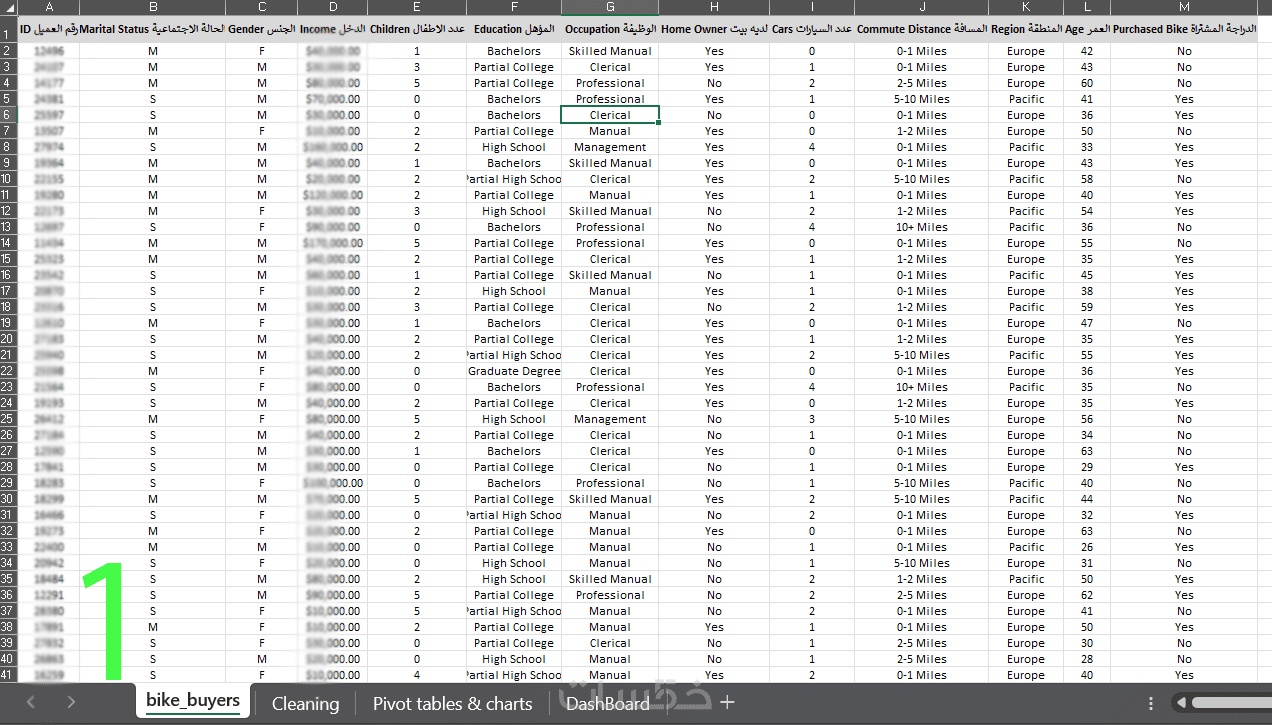The width and height of the screenshot is (1272, 725).
Task: Select the age 26 cell in row 33
Action: [1087, 547]
